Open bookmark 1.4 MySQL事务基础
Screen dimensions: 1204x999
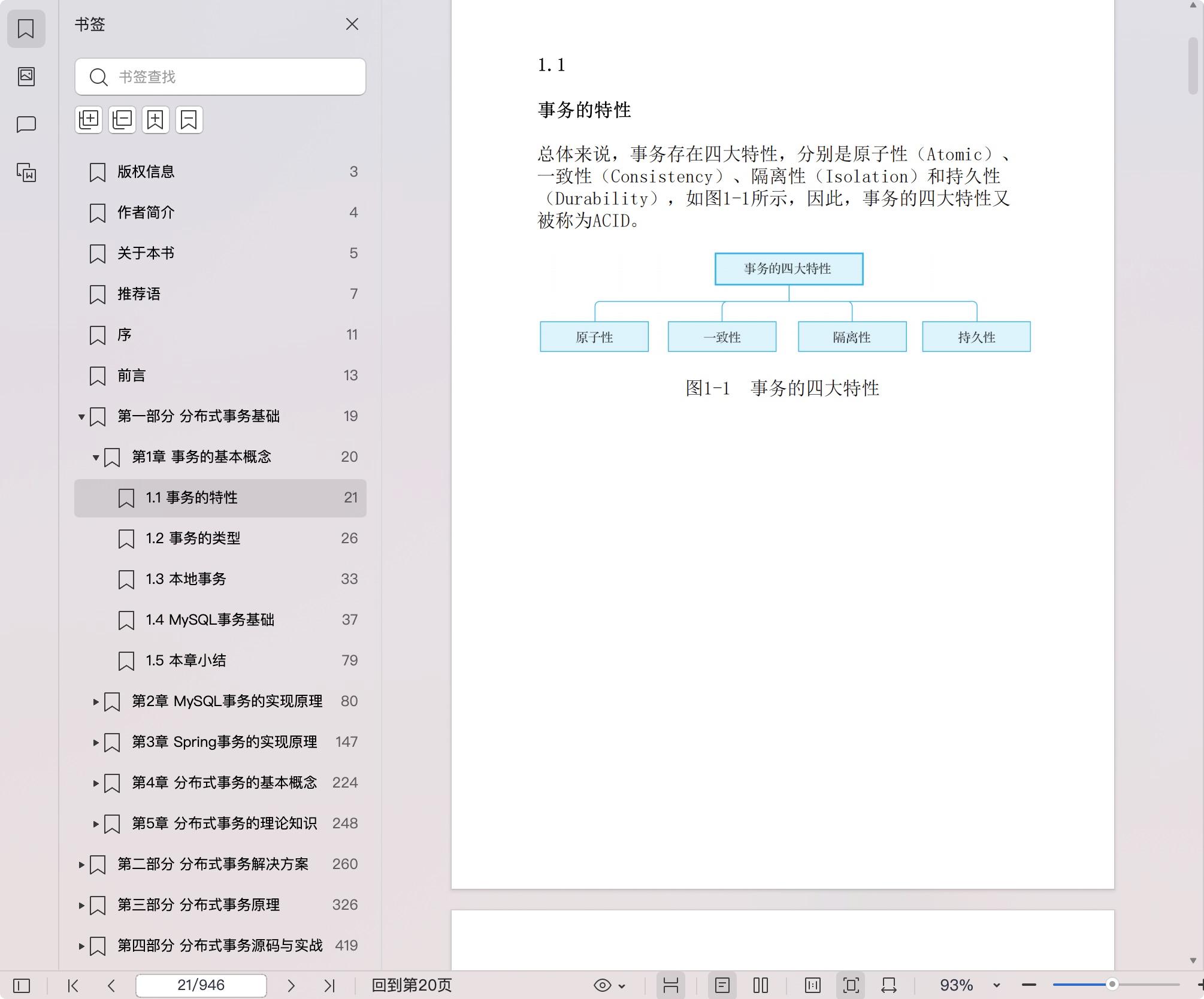pyautogui.click(x=220, y=620)
